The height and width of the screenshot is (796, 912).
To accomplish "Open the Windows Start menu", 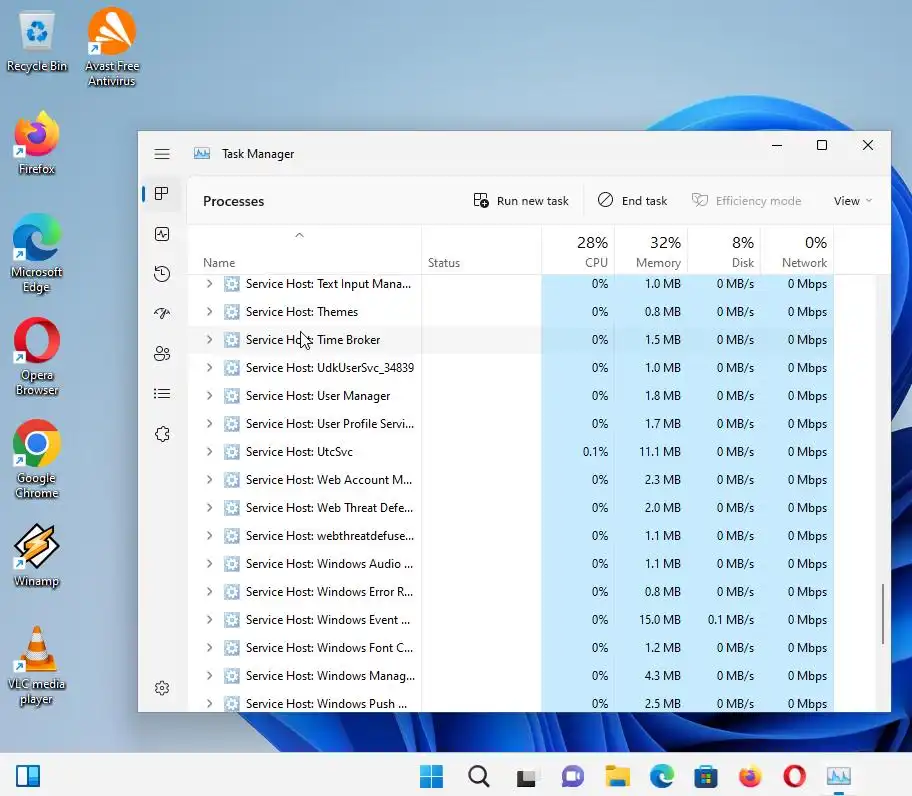I will [431, 776].
